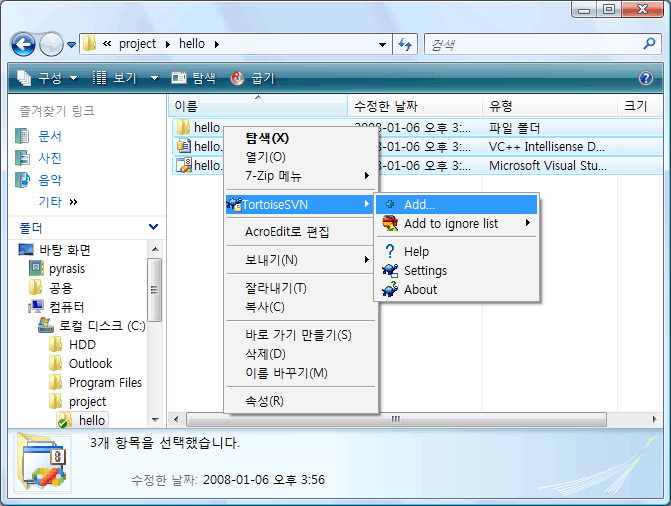
Task: Open the 보기 toolbar dropdown arrow
Action: 154,78
